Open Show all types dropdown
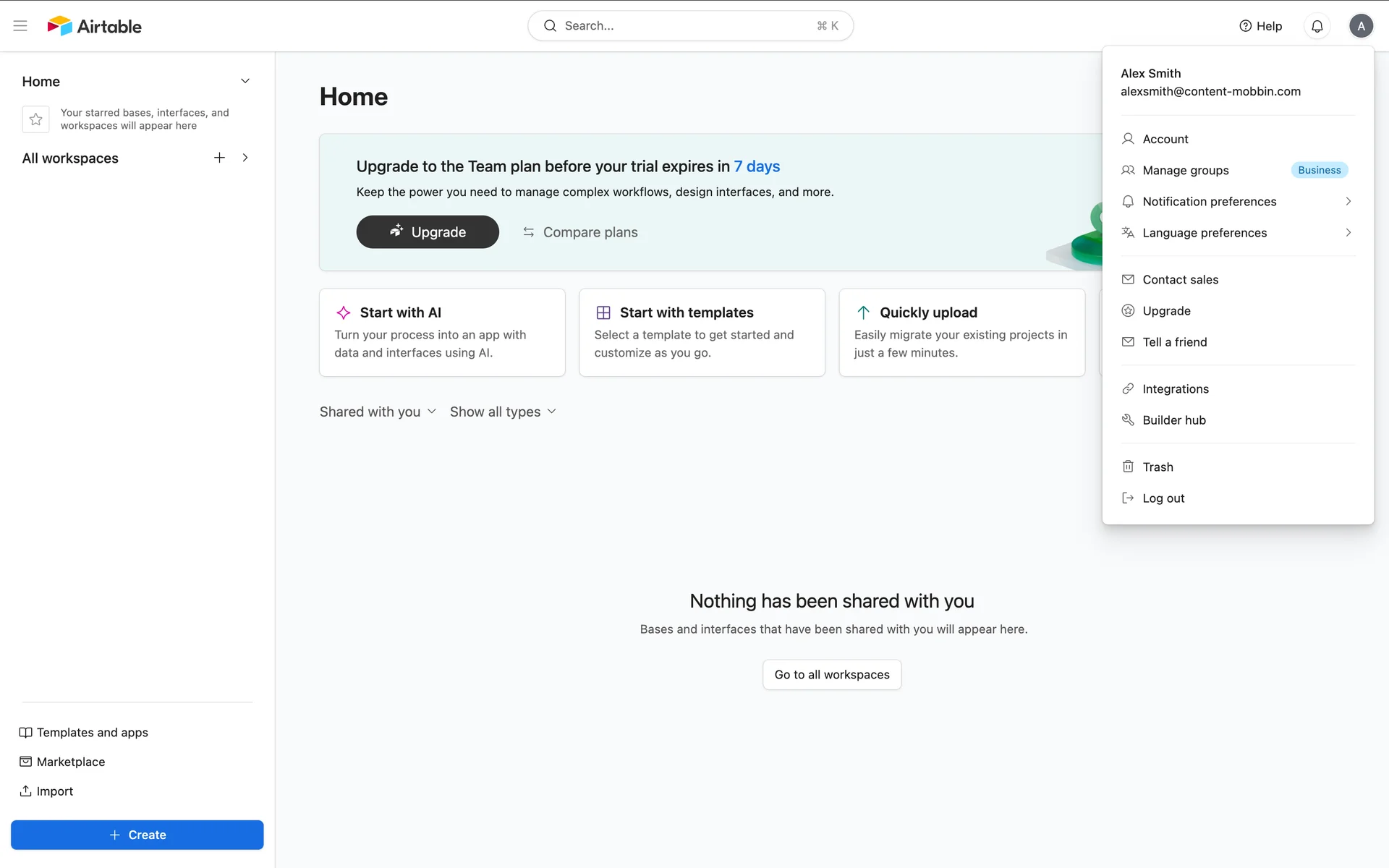This screenshot has height=868, width=1389. (x=503, y=412)
